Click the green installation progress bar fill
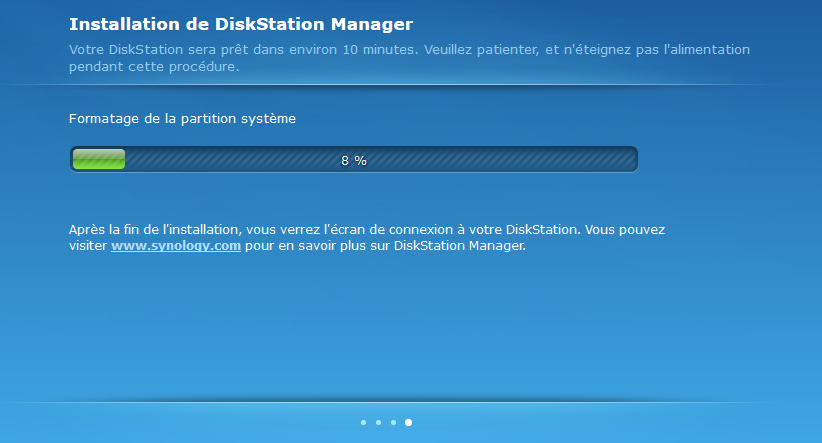The width and height of the screenshot is (822, 443). coord(99,159)
